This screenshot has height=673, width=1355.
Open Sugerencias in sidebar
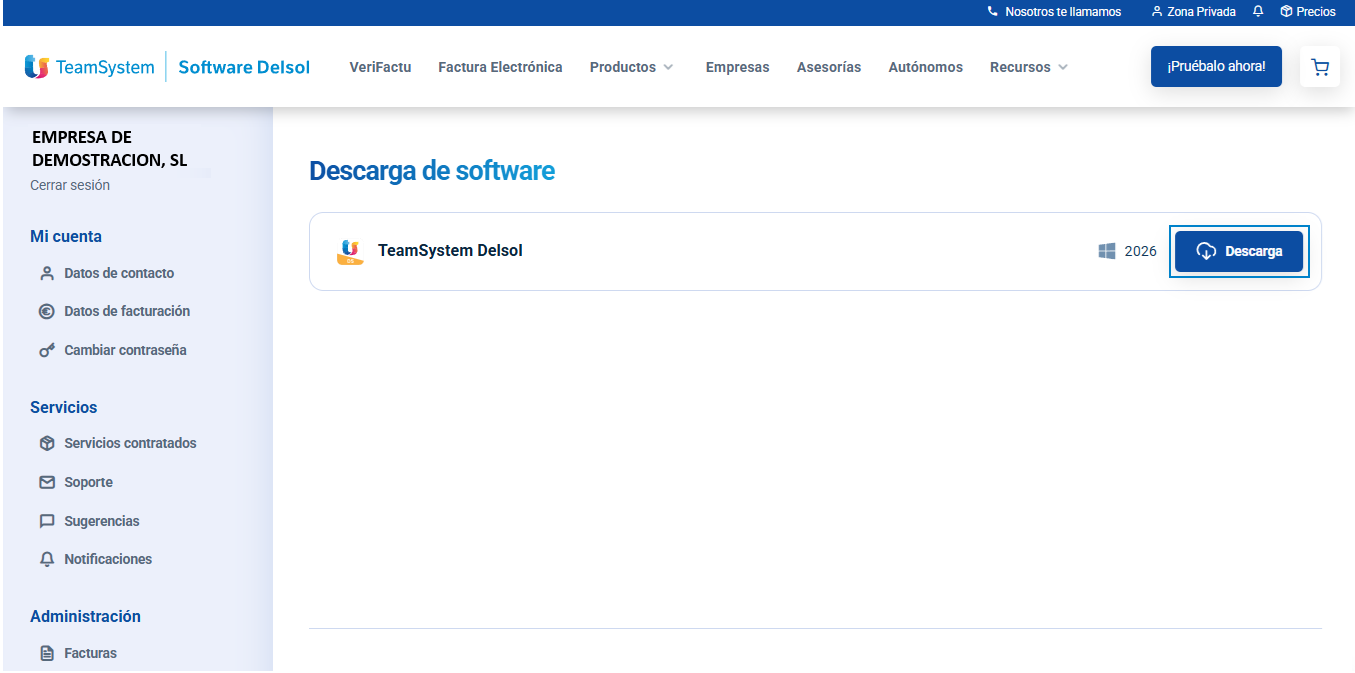pos(102,521)
